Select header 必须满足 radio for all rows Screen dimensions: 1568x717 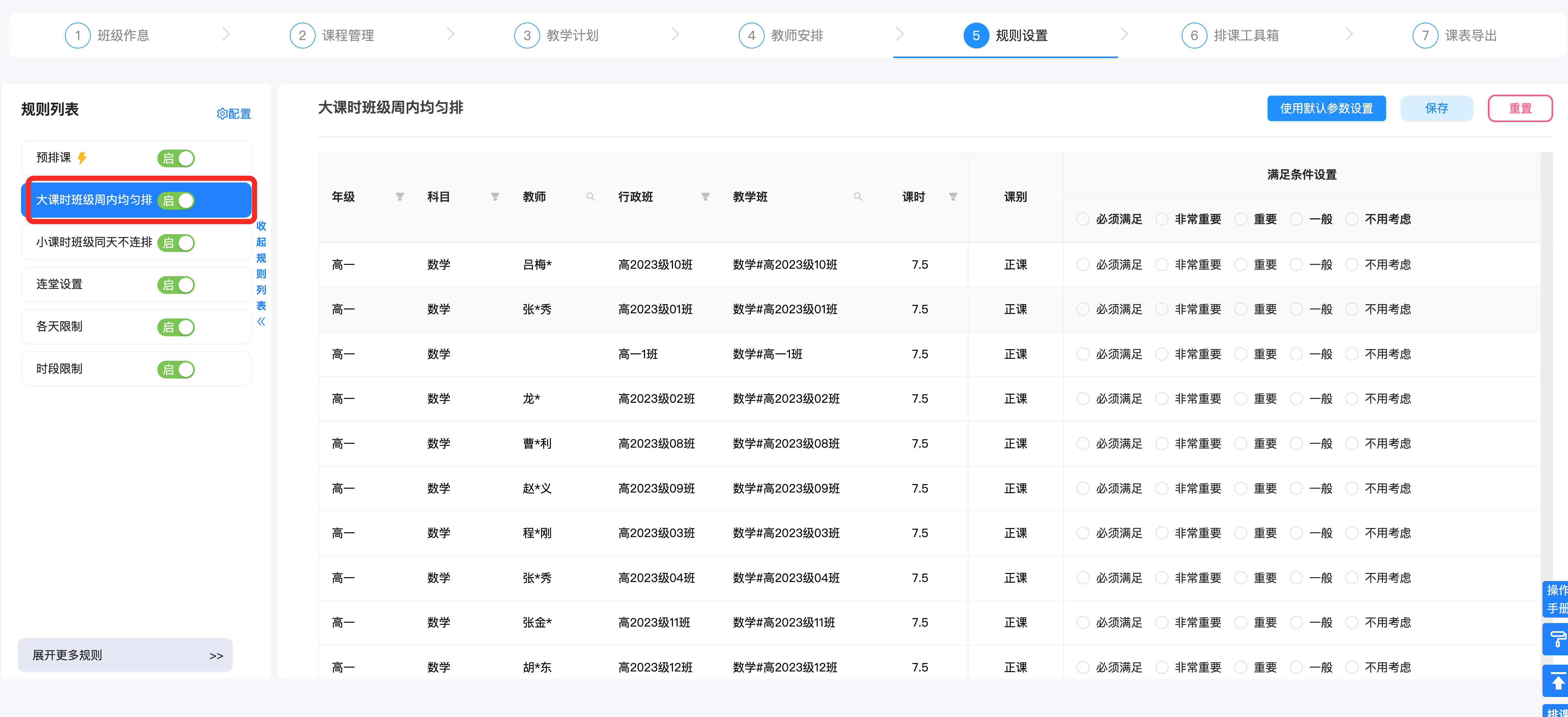(x=1083, y=219)
